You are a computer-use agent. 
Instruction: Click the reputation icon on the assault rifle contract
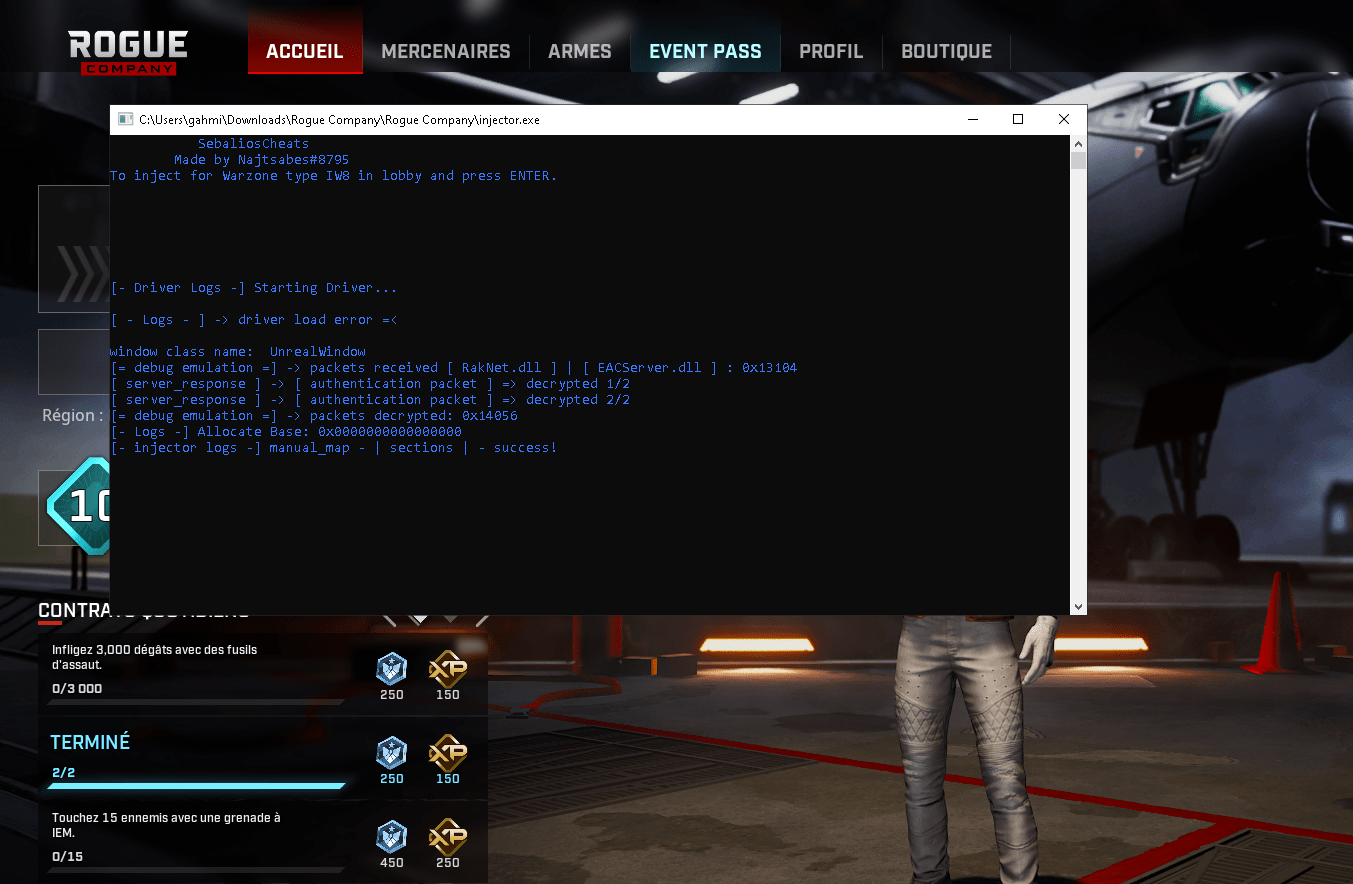(x=392, y=669)
